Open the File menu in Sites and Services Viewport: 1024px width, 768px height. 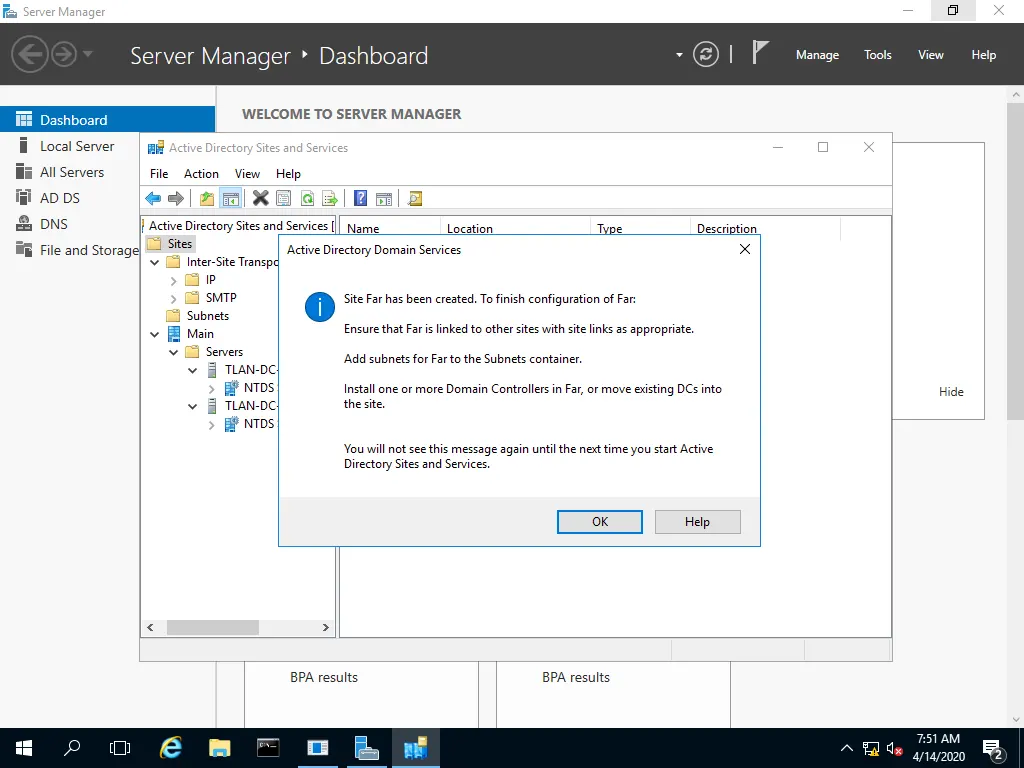tap(159, 174)
